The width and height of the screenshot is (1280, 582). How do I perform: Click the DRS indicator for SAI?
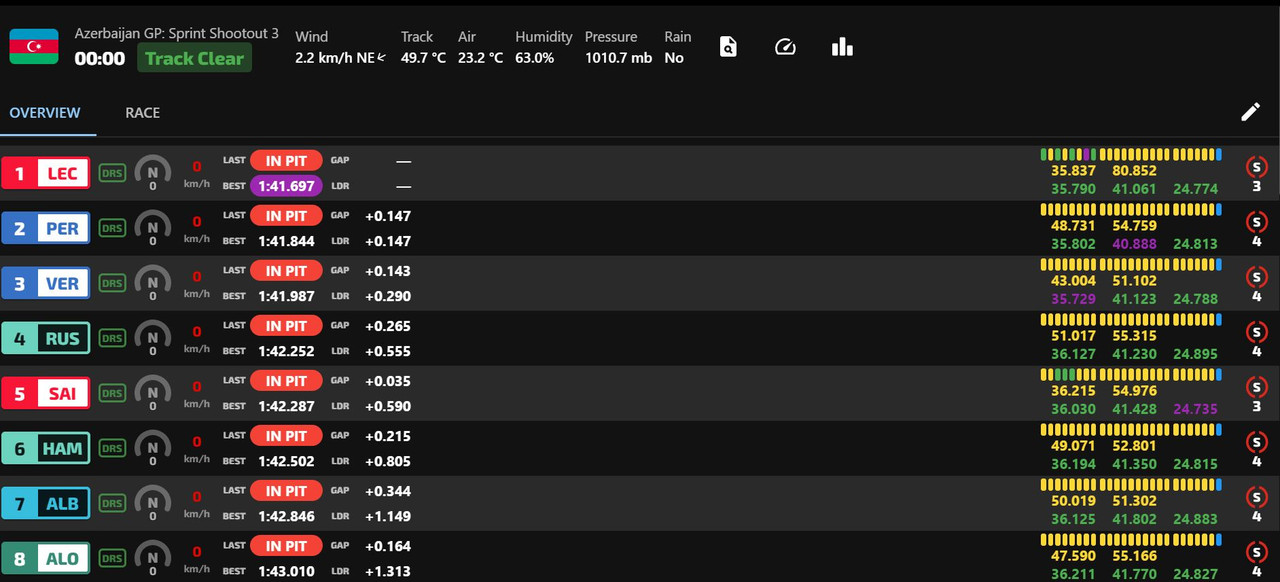tap(113, 393)
